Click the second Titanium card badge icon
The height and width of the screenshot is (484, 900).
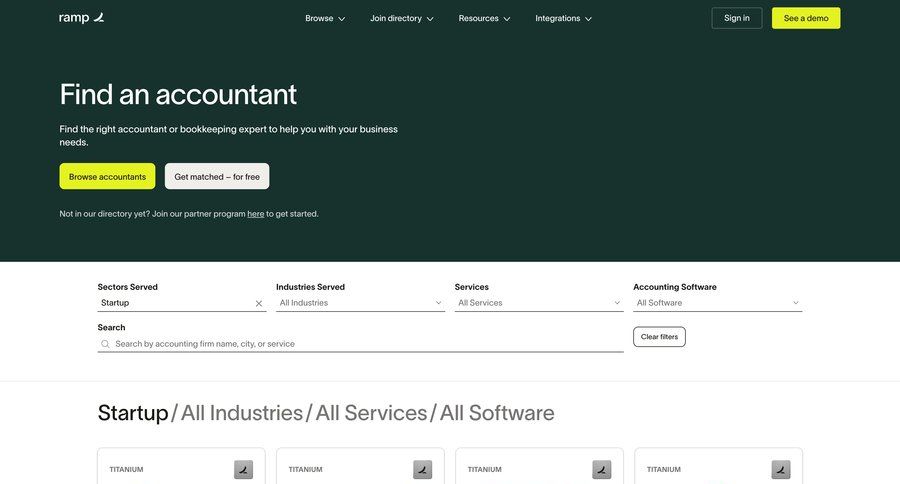pos(422,469)
